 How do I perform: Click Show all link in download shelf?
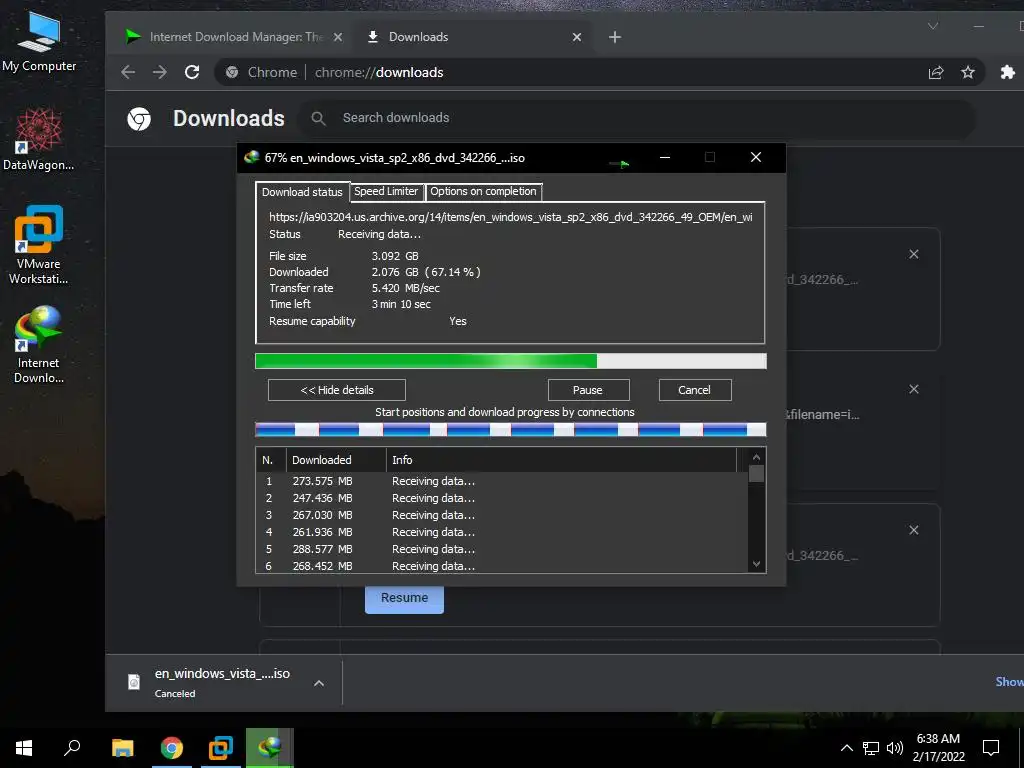pyautogui.click(x=1010, y=682)
